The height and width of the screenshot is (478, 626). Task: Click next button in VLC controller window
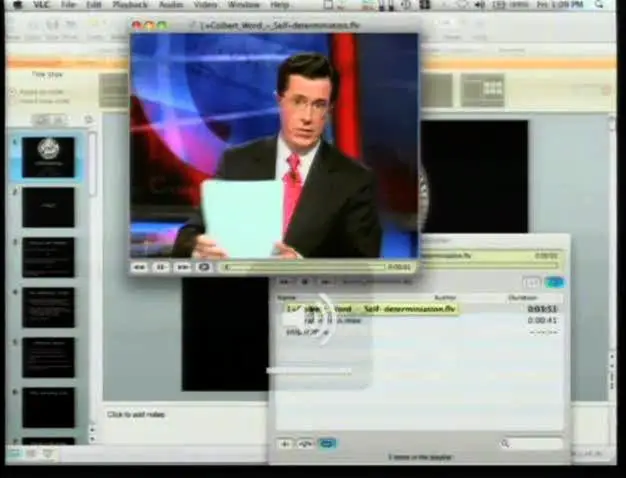coord(325,282)
